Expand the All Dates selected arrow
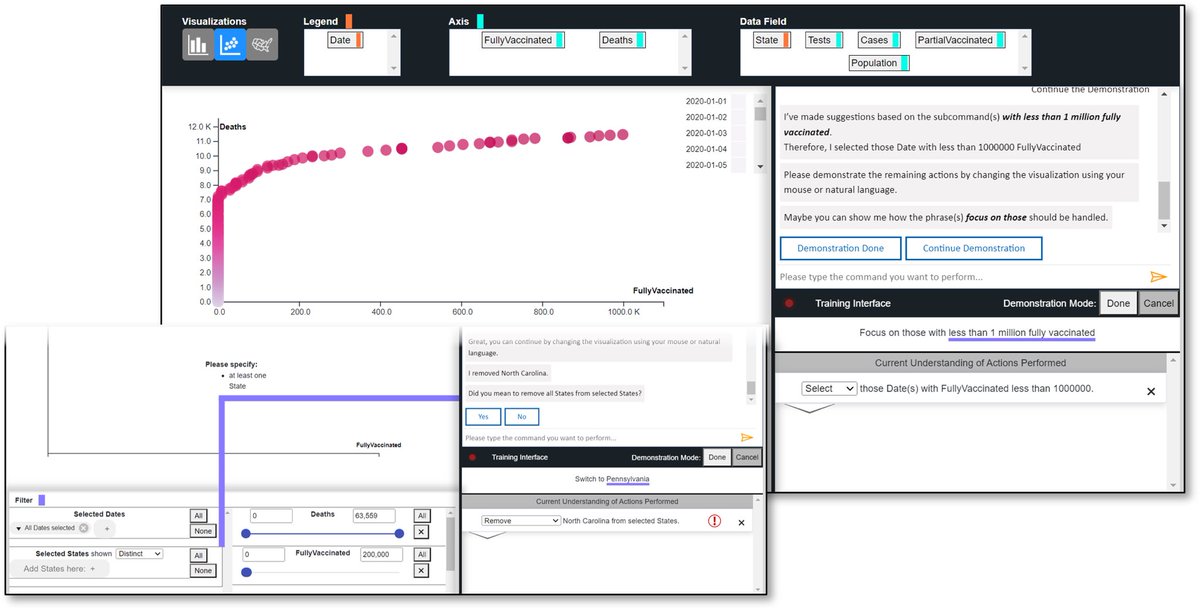 18,528
